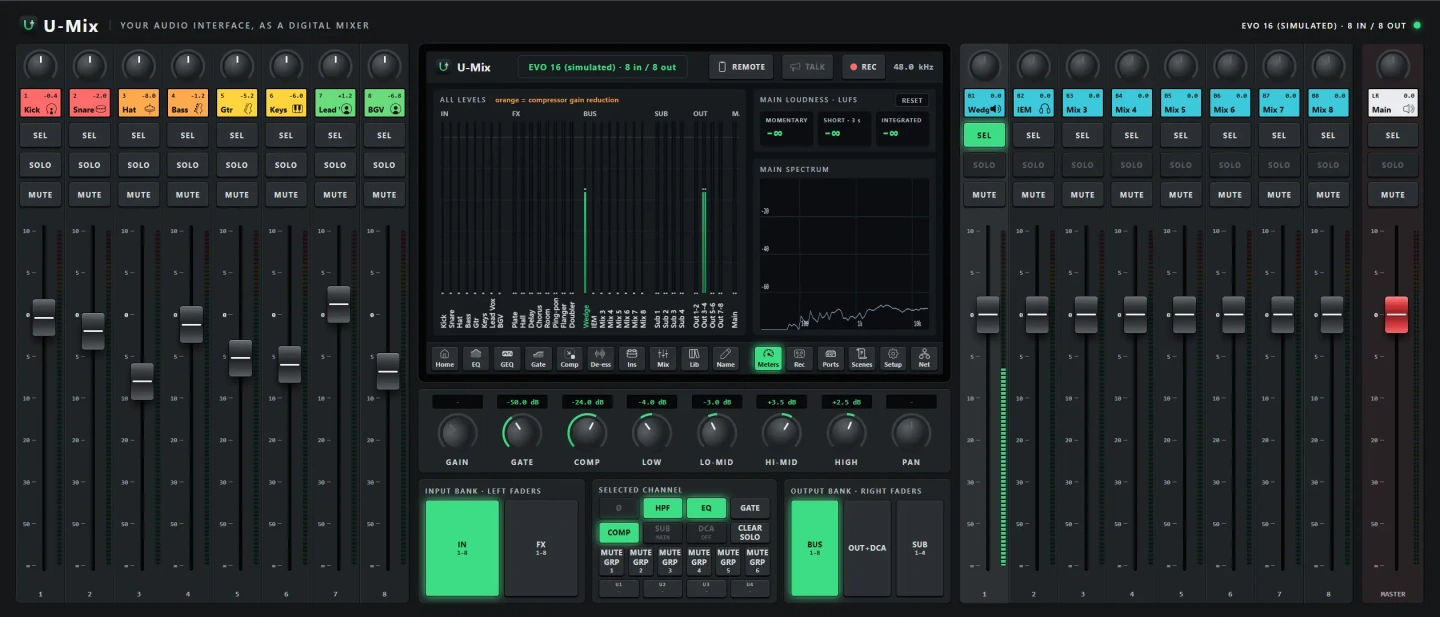Image resolution: width=1440 pixels, height=617 pixels.
Task: Click the Gtr channel 5 pan knob
Action: pyautogui.click(x=237, y=66)
